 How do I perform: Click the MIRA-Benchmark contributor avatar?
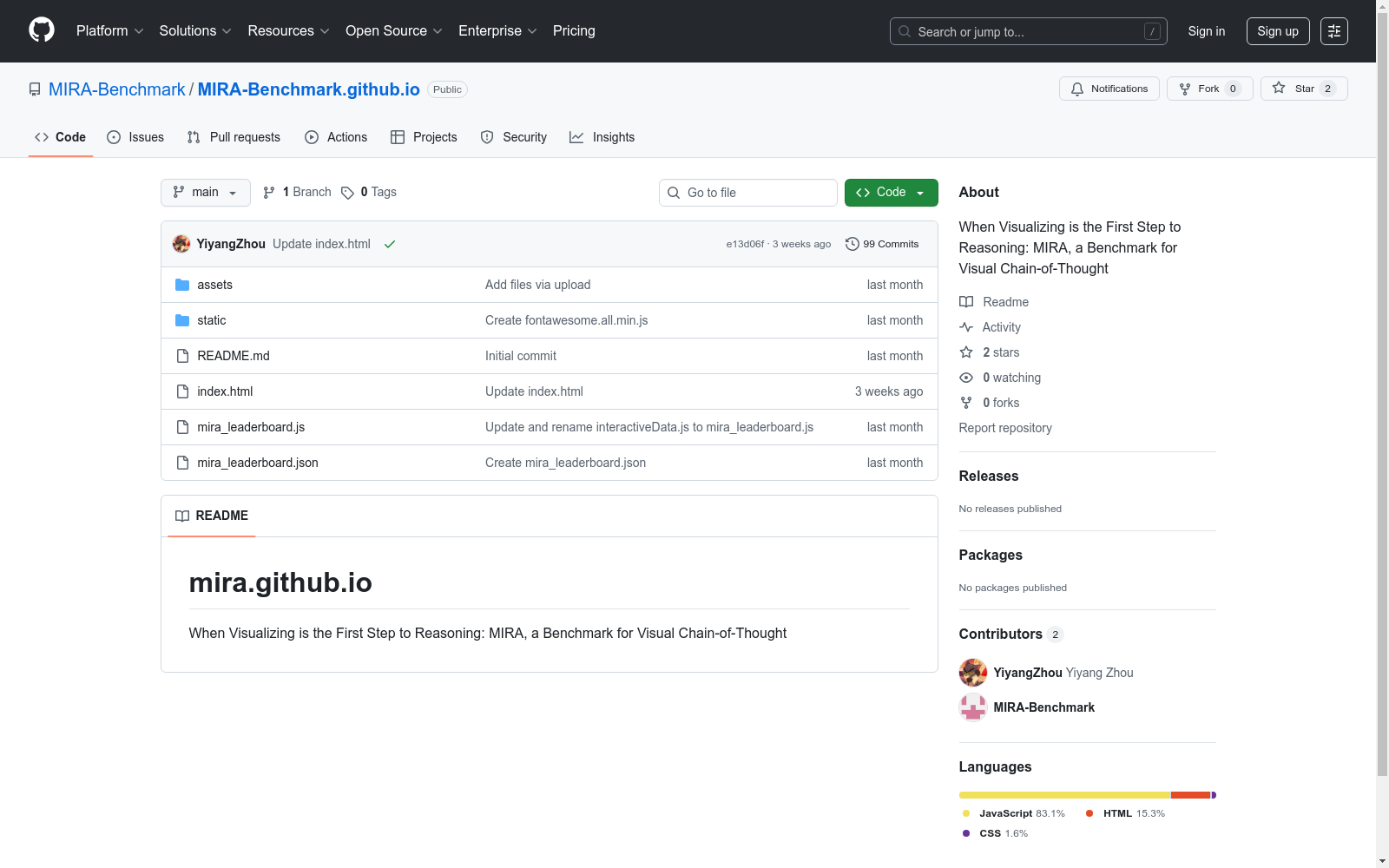973,707
